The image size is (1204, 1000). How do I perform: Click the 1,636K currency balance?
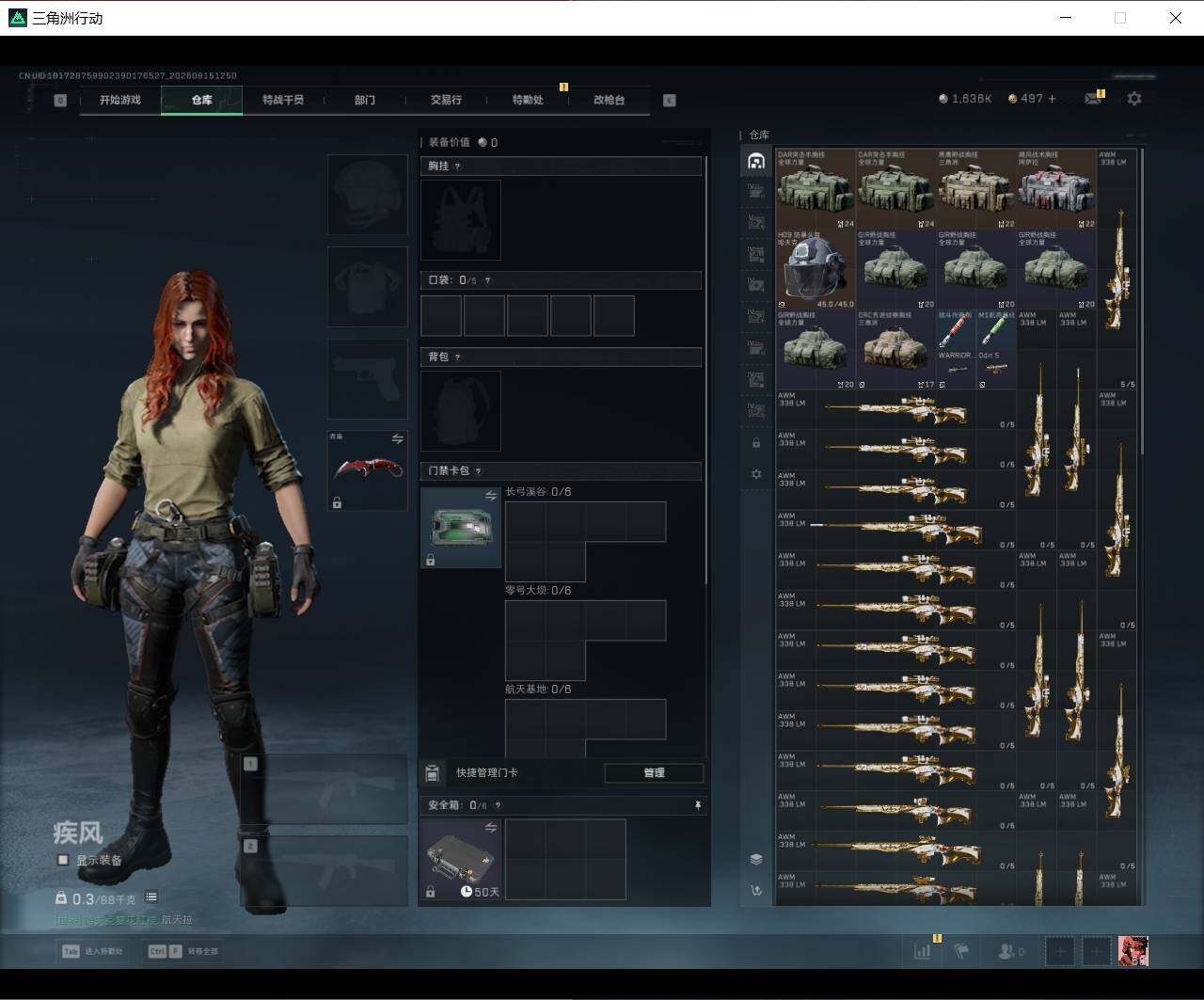965,99
